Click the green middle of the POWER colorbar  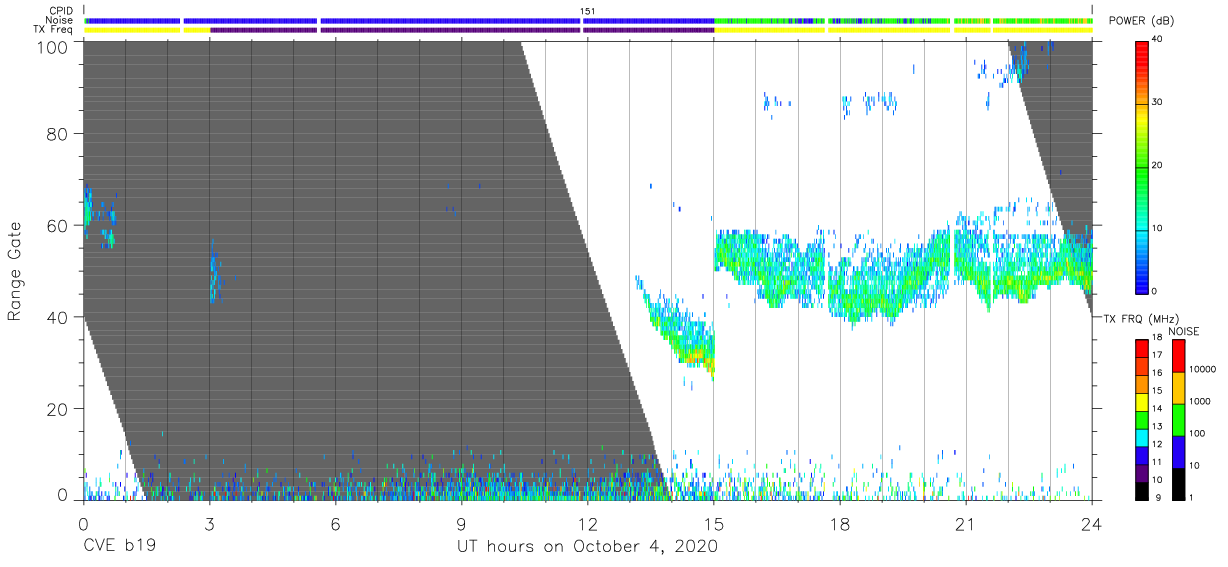coord(1142,166)
